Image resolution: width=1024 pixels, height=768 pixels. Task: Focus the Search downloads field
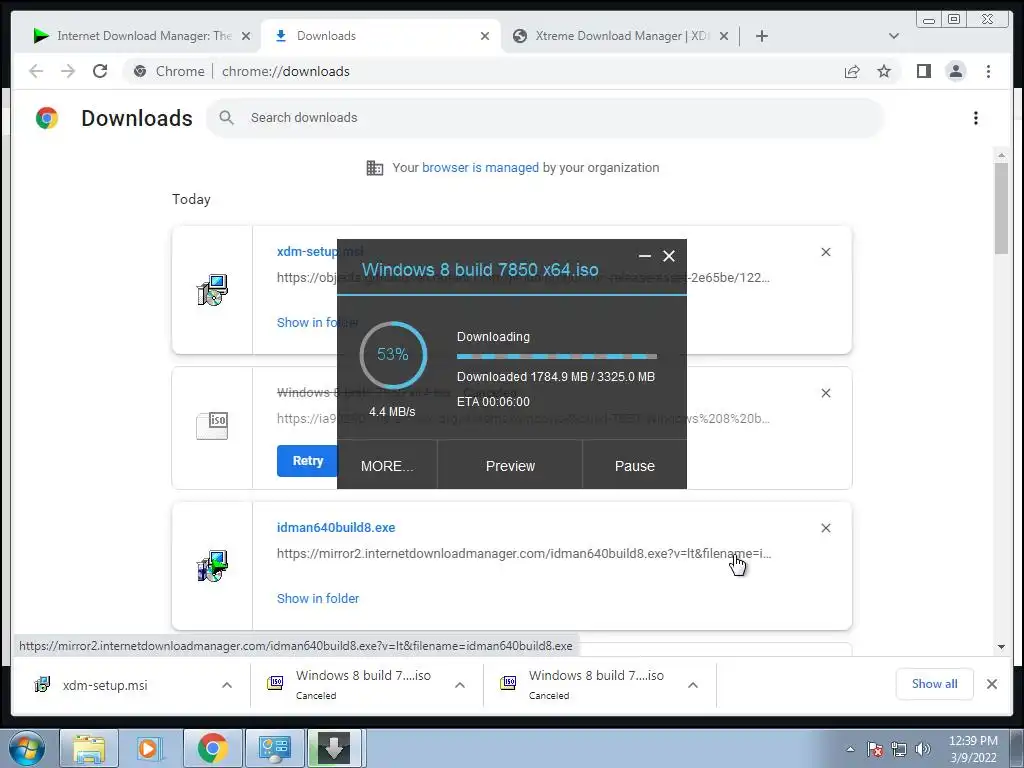point(545,118)
